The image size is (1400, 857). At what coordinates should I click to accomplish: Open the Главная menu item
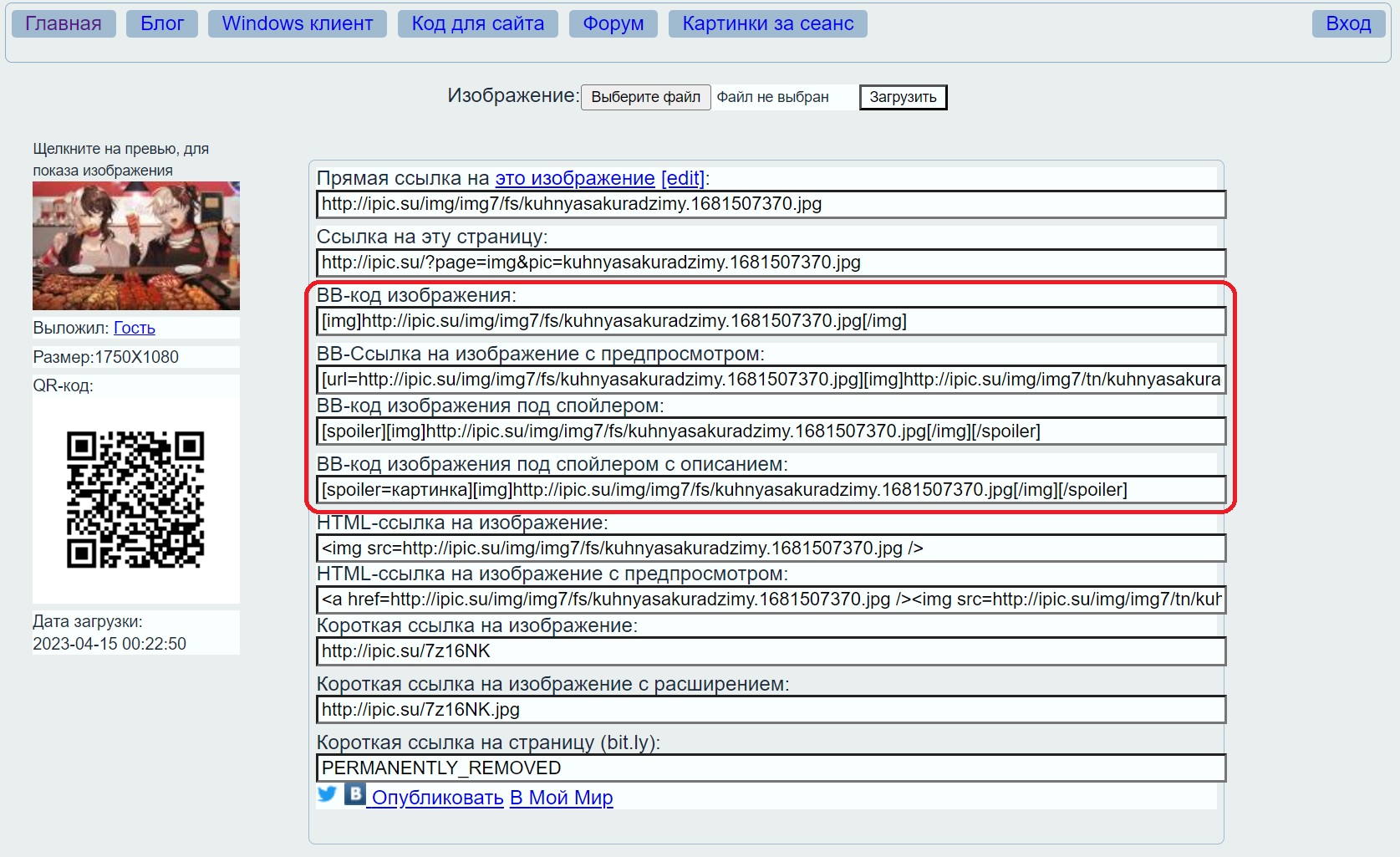(64, 23)
